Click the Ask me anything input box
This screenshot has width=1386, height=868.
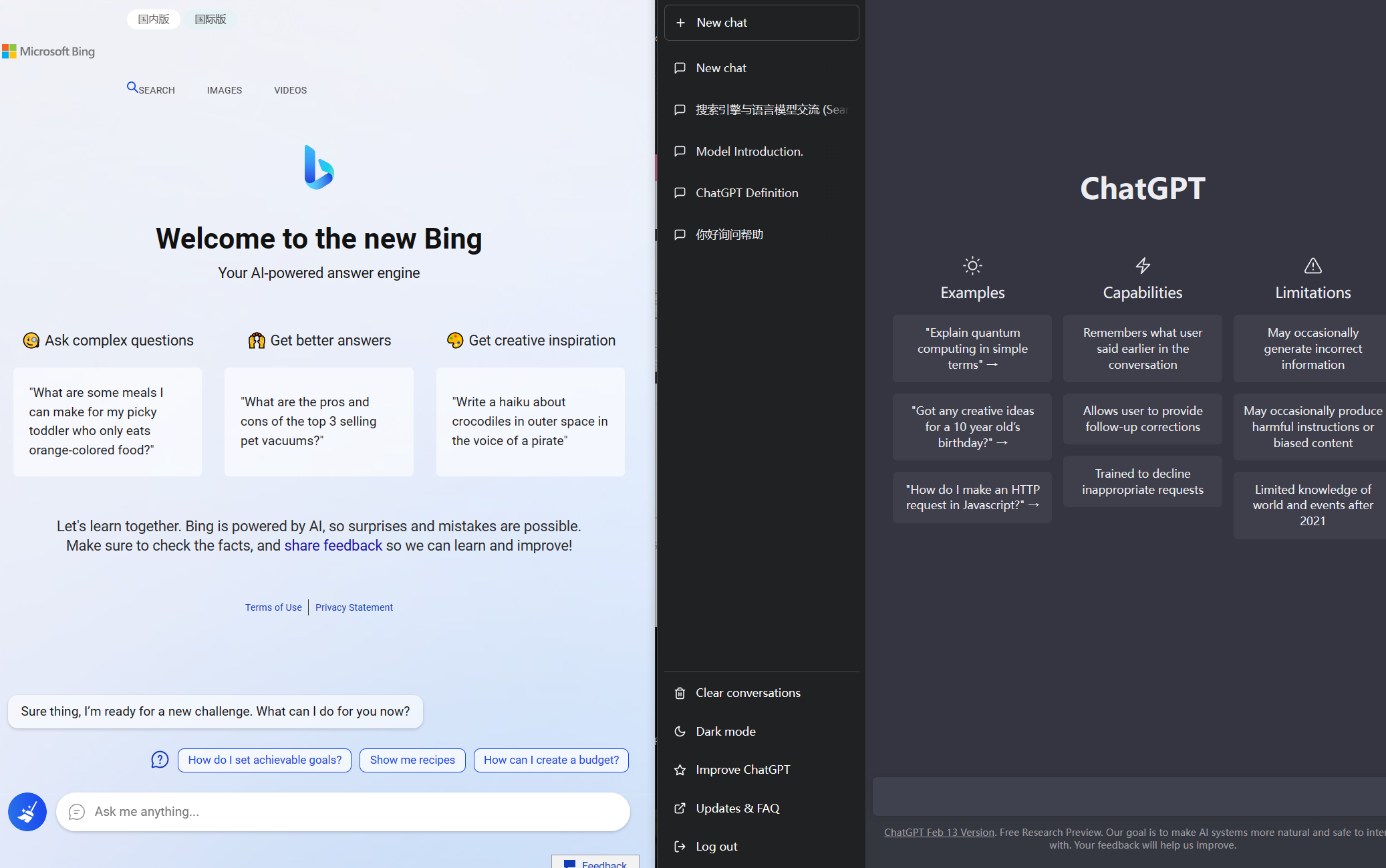[x=343, y=812]
